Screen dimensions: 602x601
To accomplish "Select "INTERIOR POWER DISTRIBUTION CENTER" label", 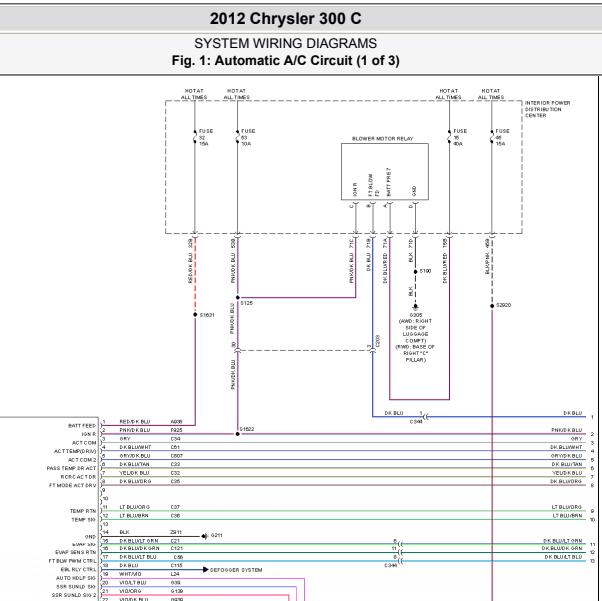I will [x=547, y=109].
